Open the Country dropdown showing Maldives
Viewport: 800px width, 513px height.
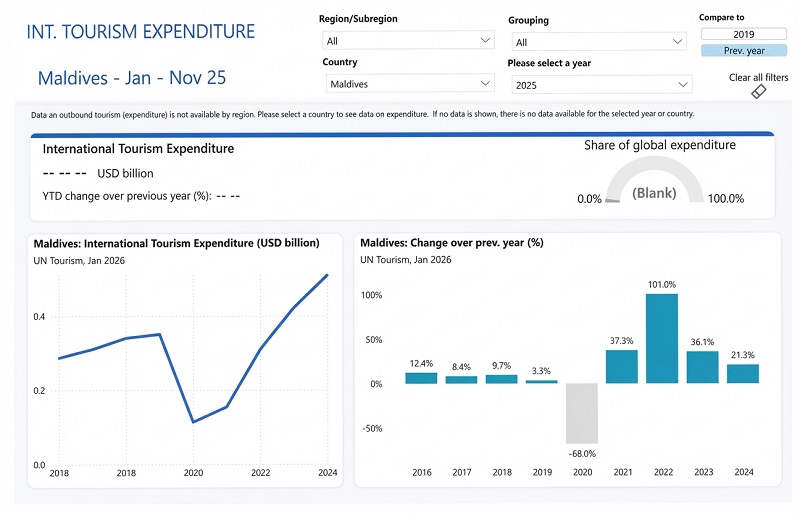tap(408, 85)
